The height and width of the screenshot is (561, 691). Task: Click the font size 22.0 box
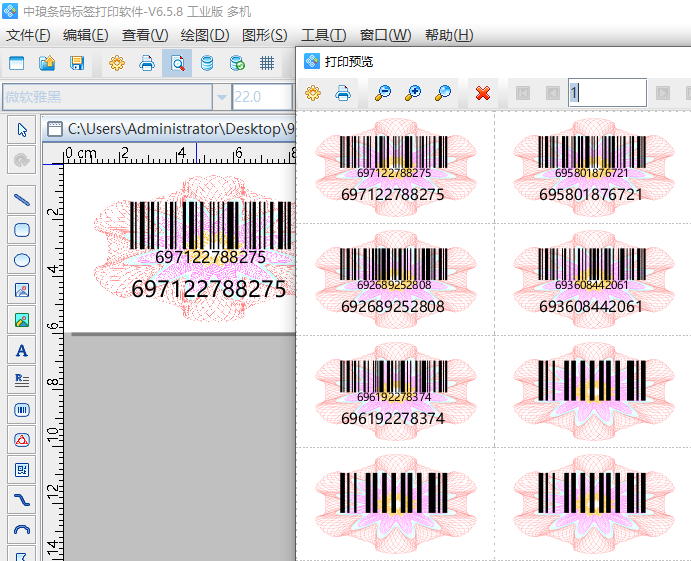(x=260, y=97)
